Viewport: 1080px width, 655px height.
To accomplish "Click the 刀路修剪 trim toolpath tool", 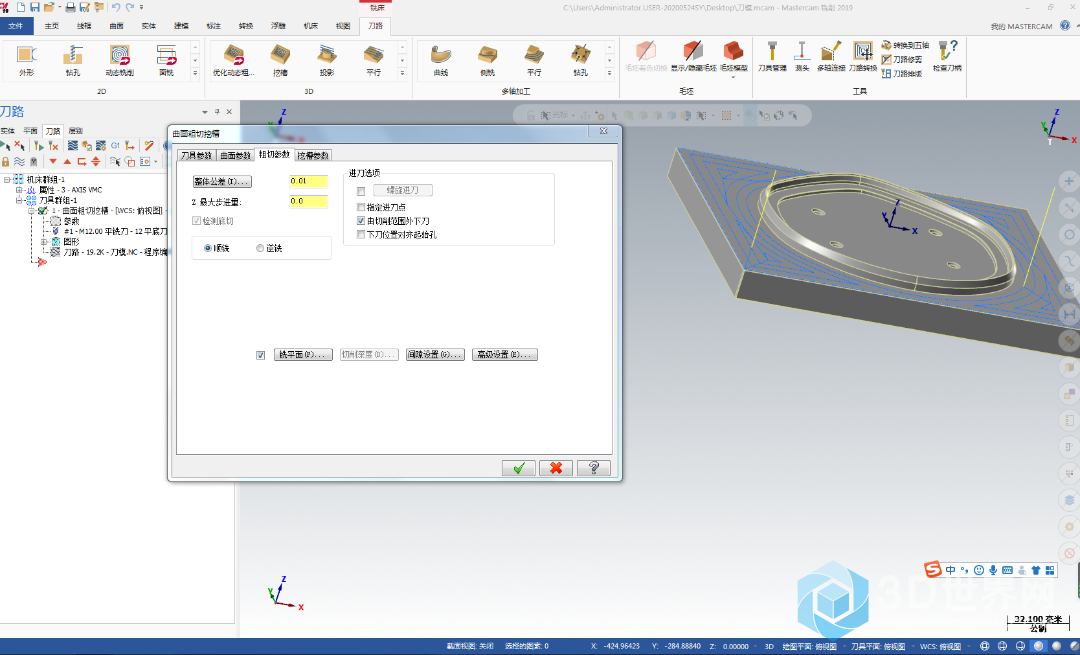I will [x=902, y=59].
